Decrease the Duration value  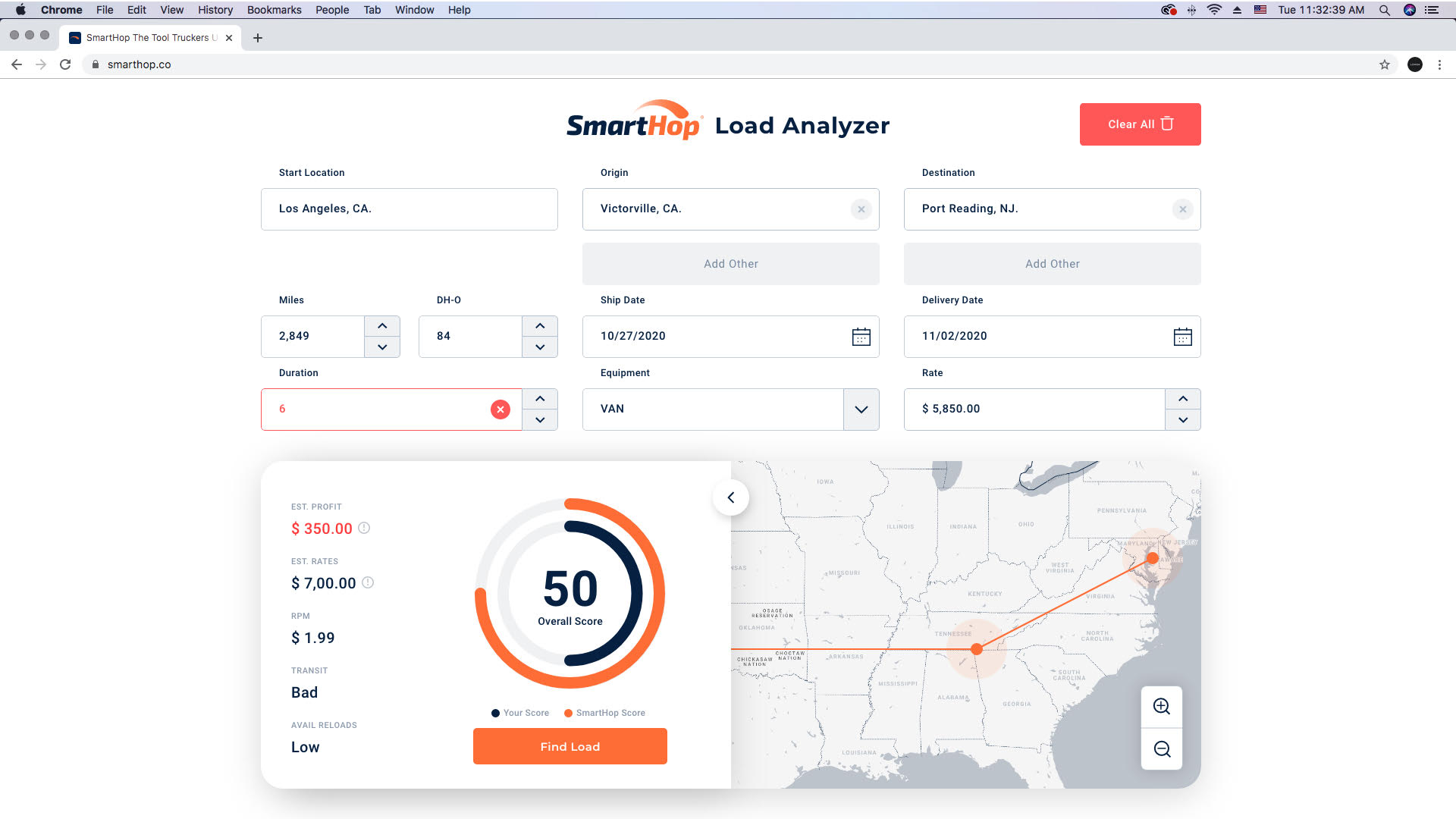540,420
